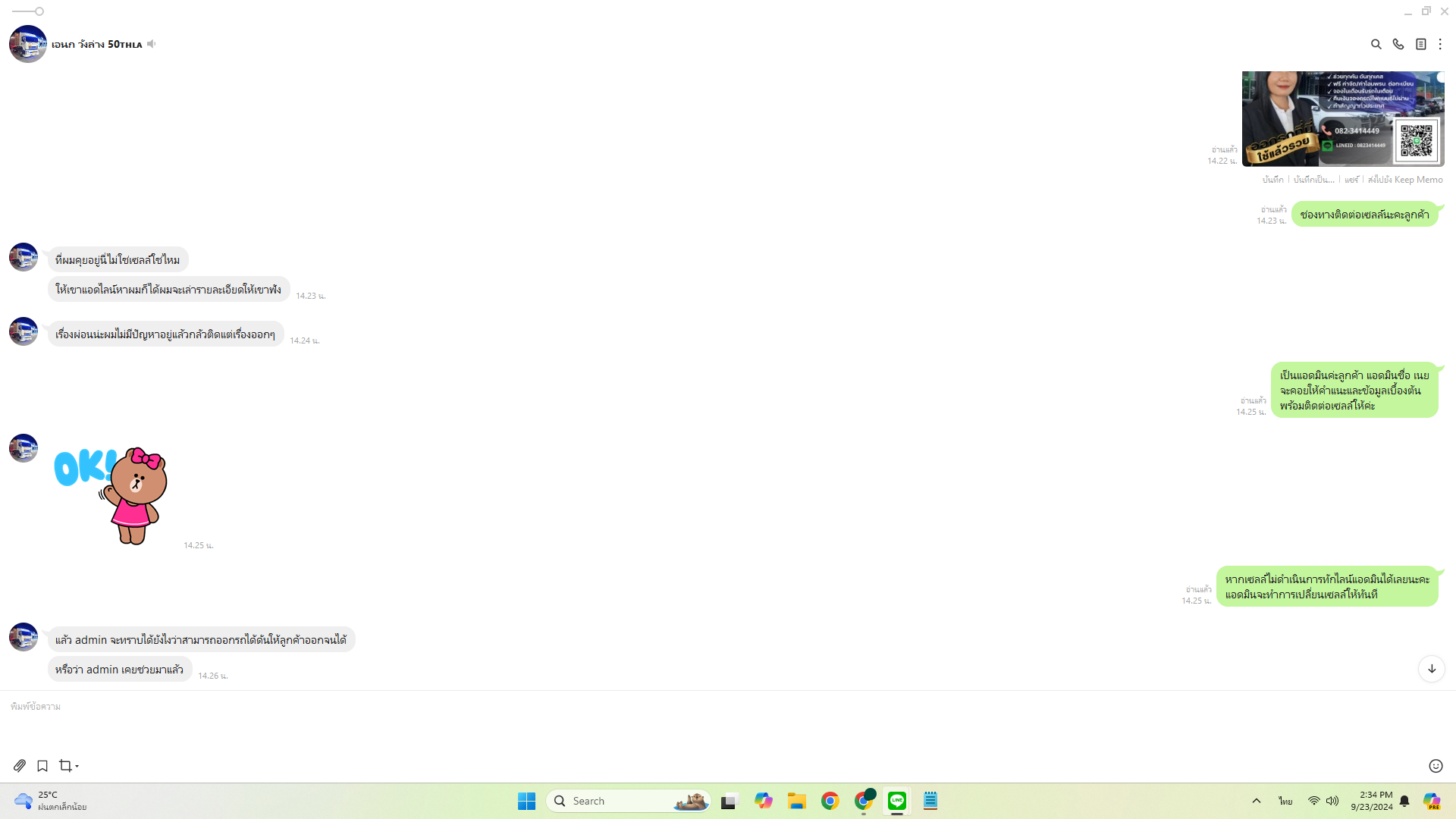Open Keep Memo bookmark icon
This screenshot has height=819, width=1456.
pyautogui.click(x=42, y=766)
